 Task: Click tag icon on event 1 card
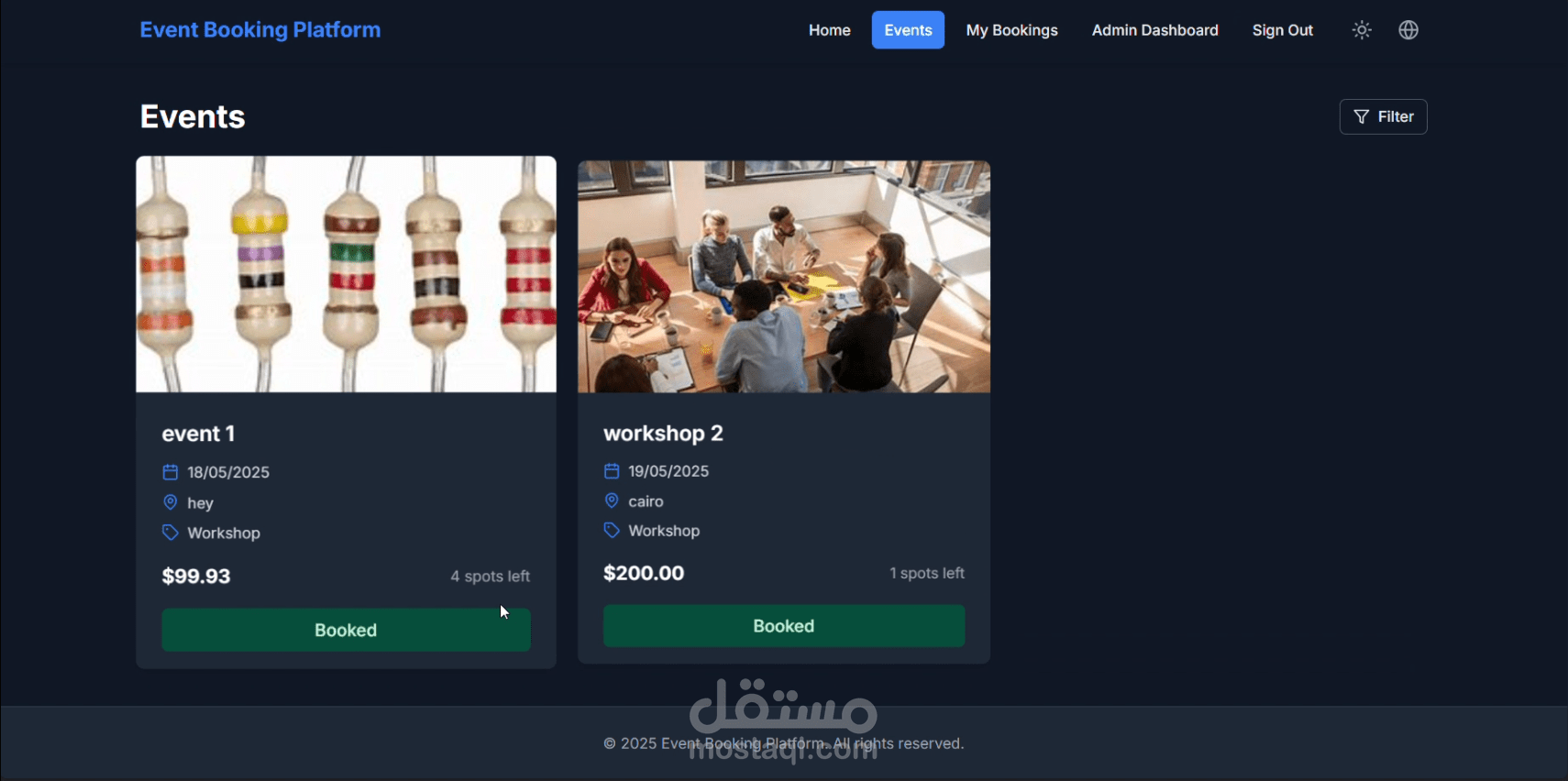click(x=170, y=533)
